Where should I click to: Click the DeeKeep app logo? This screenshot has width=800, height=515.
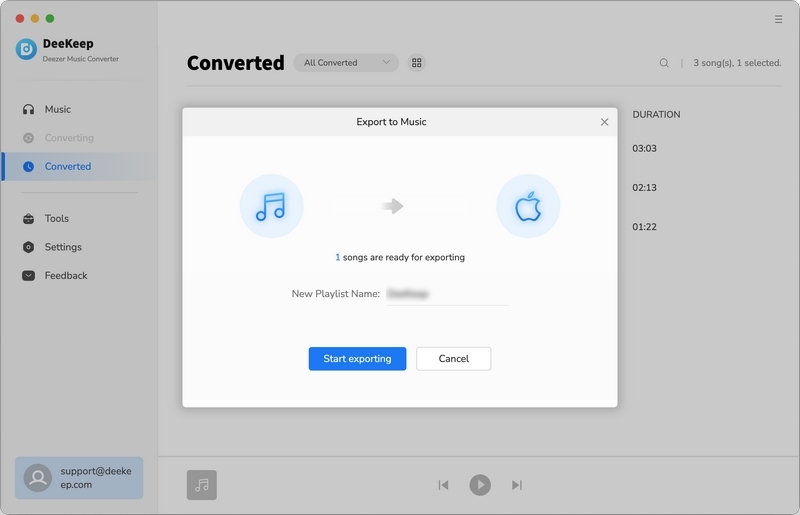pos(26,49)
